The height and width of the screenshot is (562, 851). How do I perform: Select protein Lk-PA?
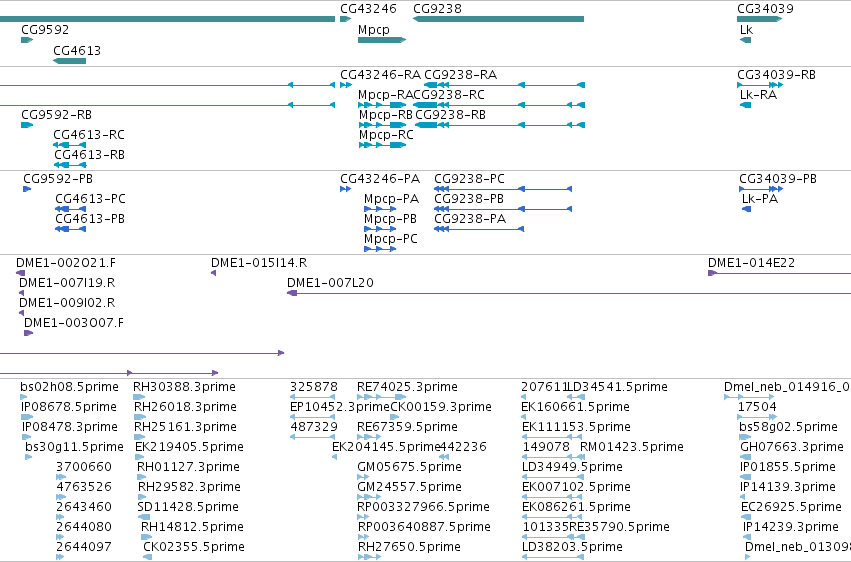click(760, 199)
